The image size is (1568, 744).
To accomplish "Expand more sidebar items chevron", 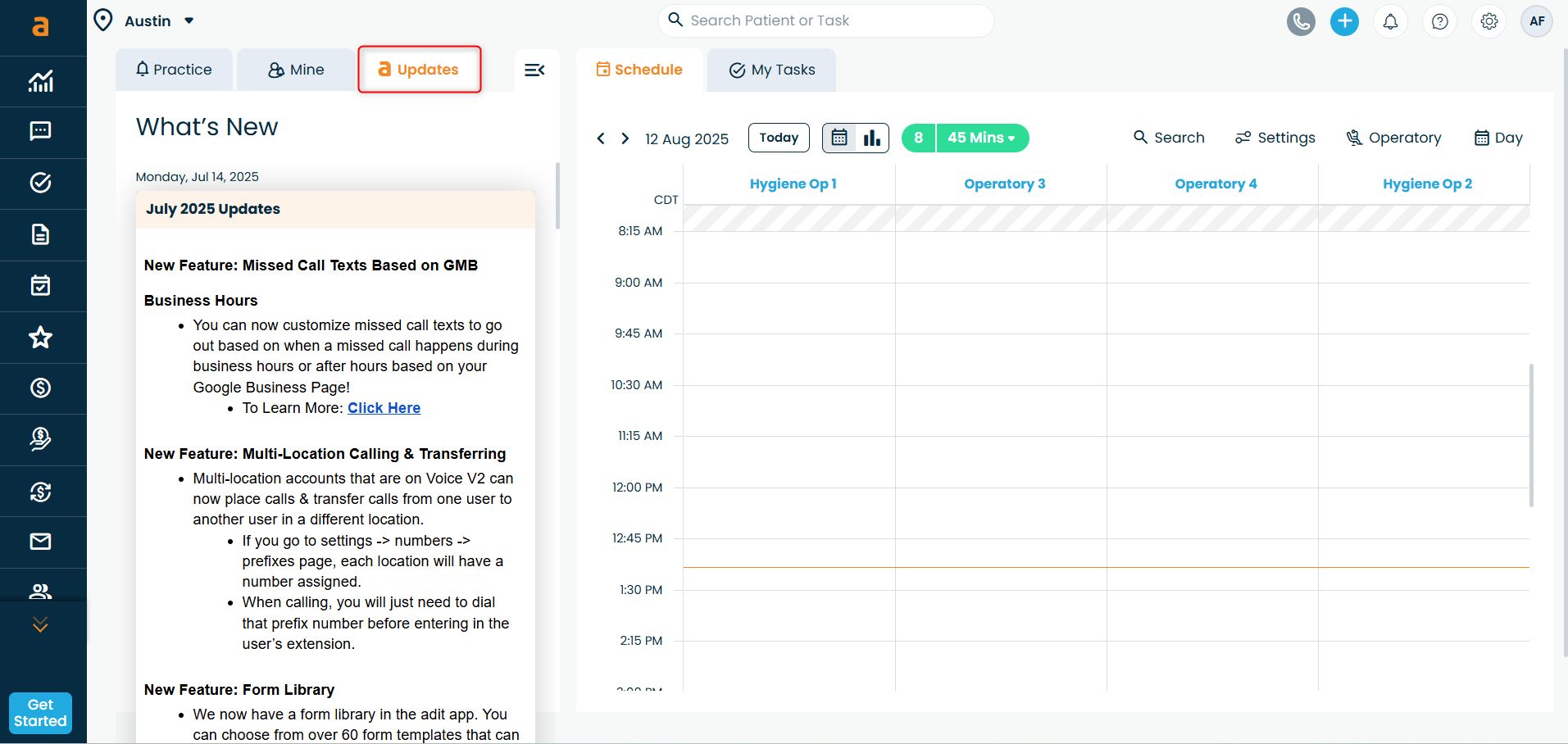I will coord(40,625).
